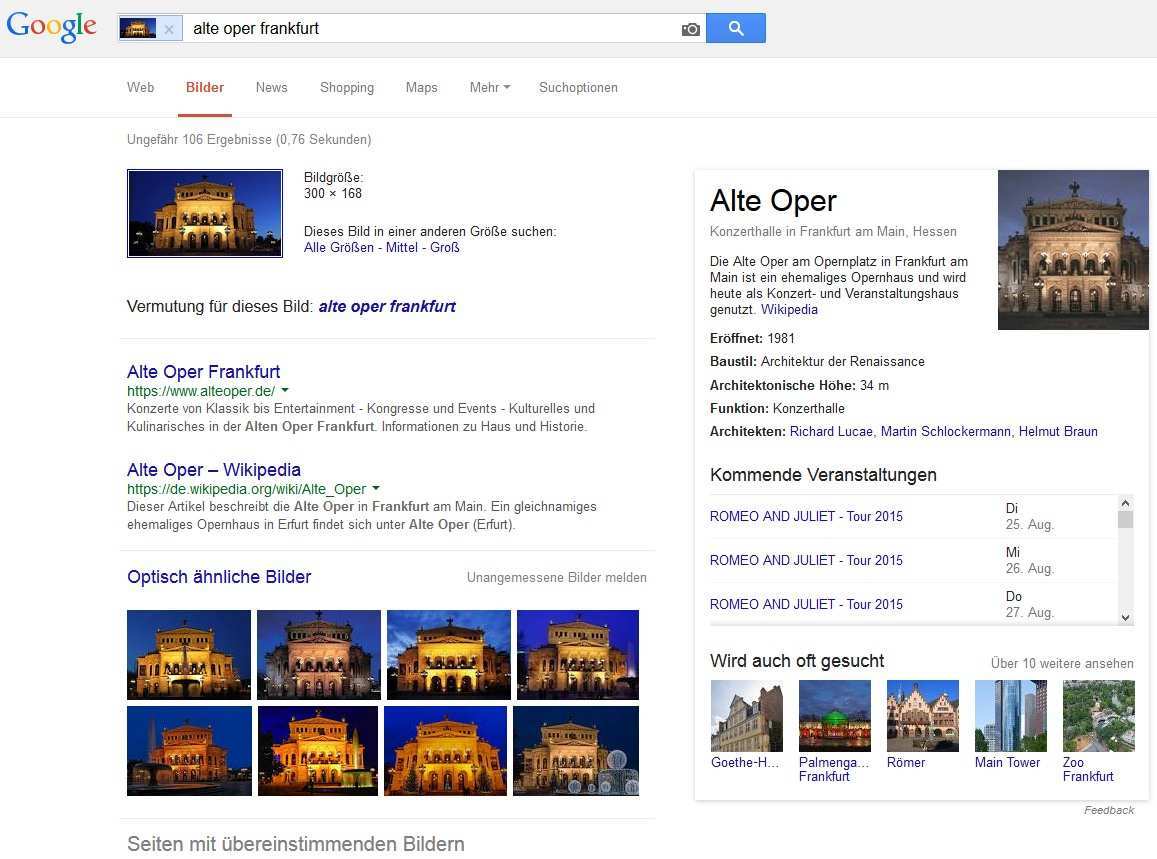
Task: Click the camera search-by-image icon
Action: pyautogui.click(x=690, y=29)
